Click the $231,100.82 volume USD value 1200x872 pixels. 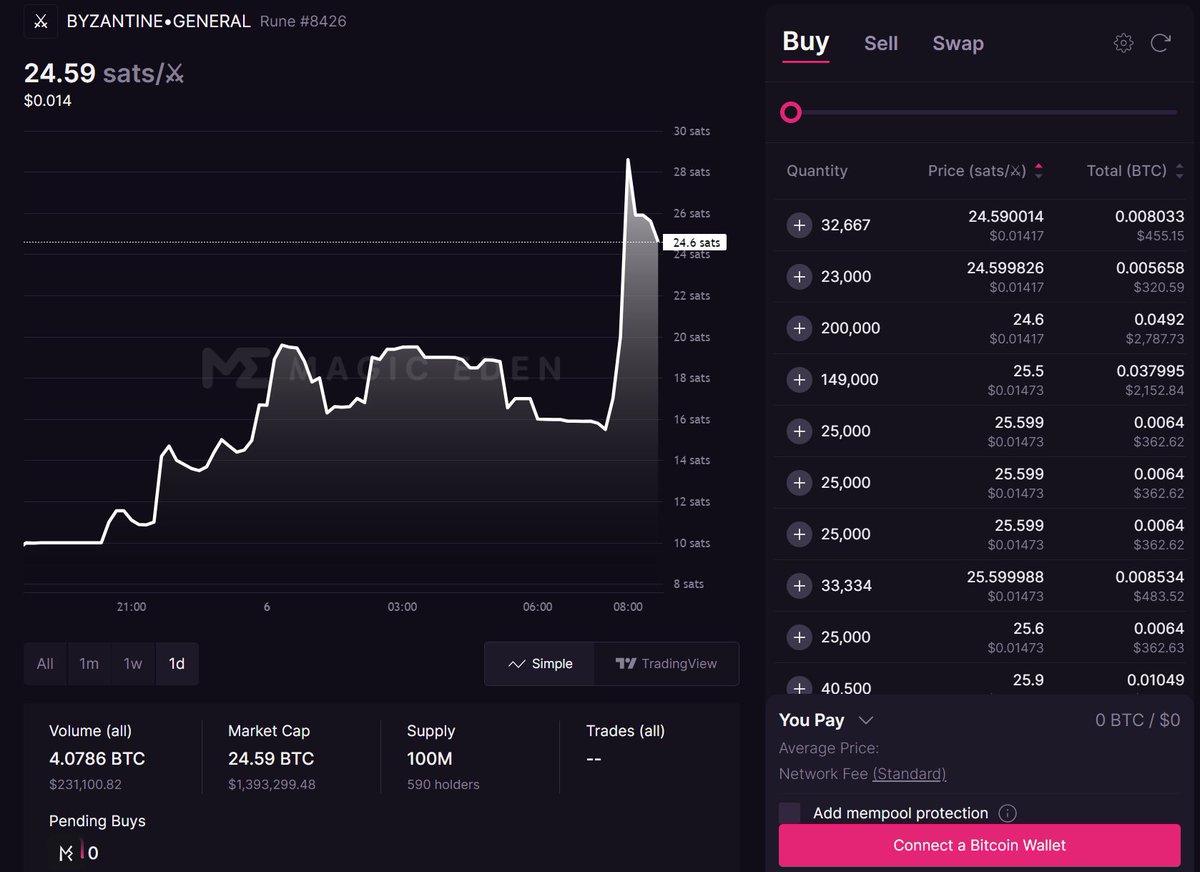pos(85,785)
